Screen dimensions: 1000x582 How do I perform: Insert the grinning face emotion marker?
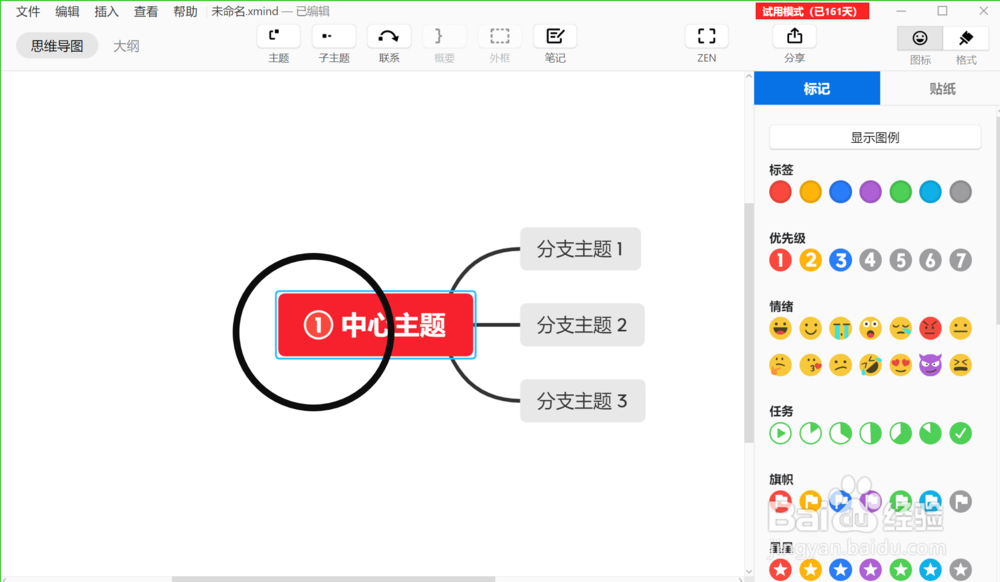(780, 328)
